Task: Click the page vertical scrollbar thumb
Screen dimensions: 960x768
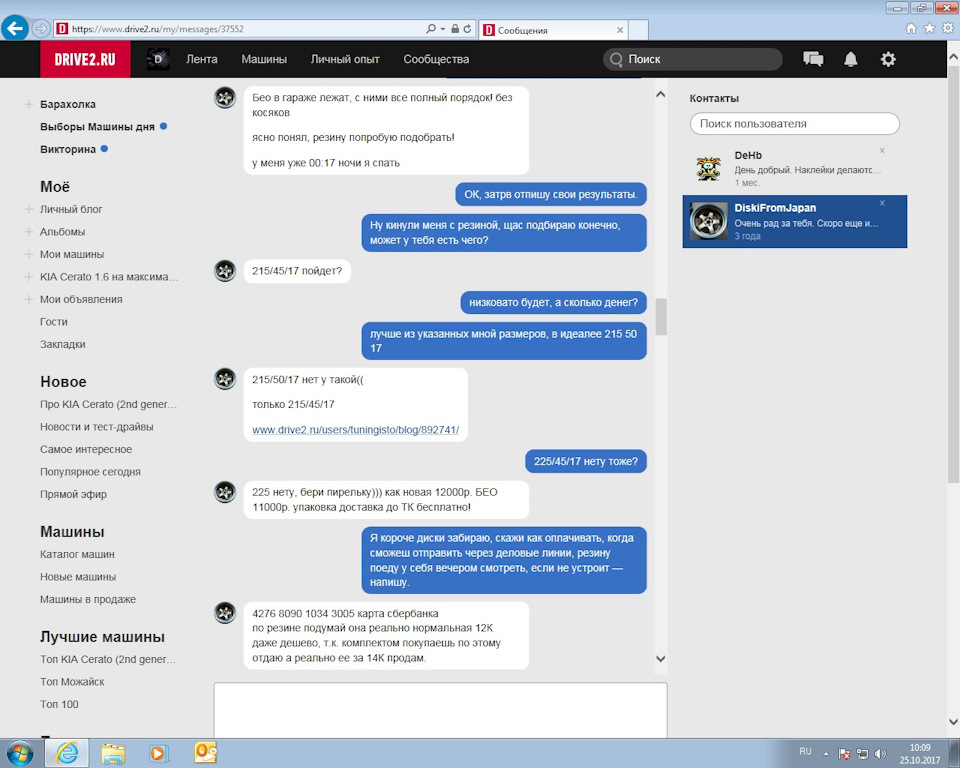Action: point(953,274)
